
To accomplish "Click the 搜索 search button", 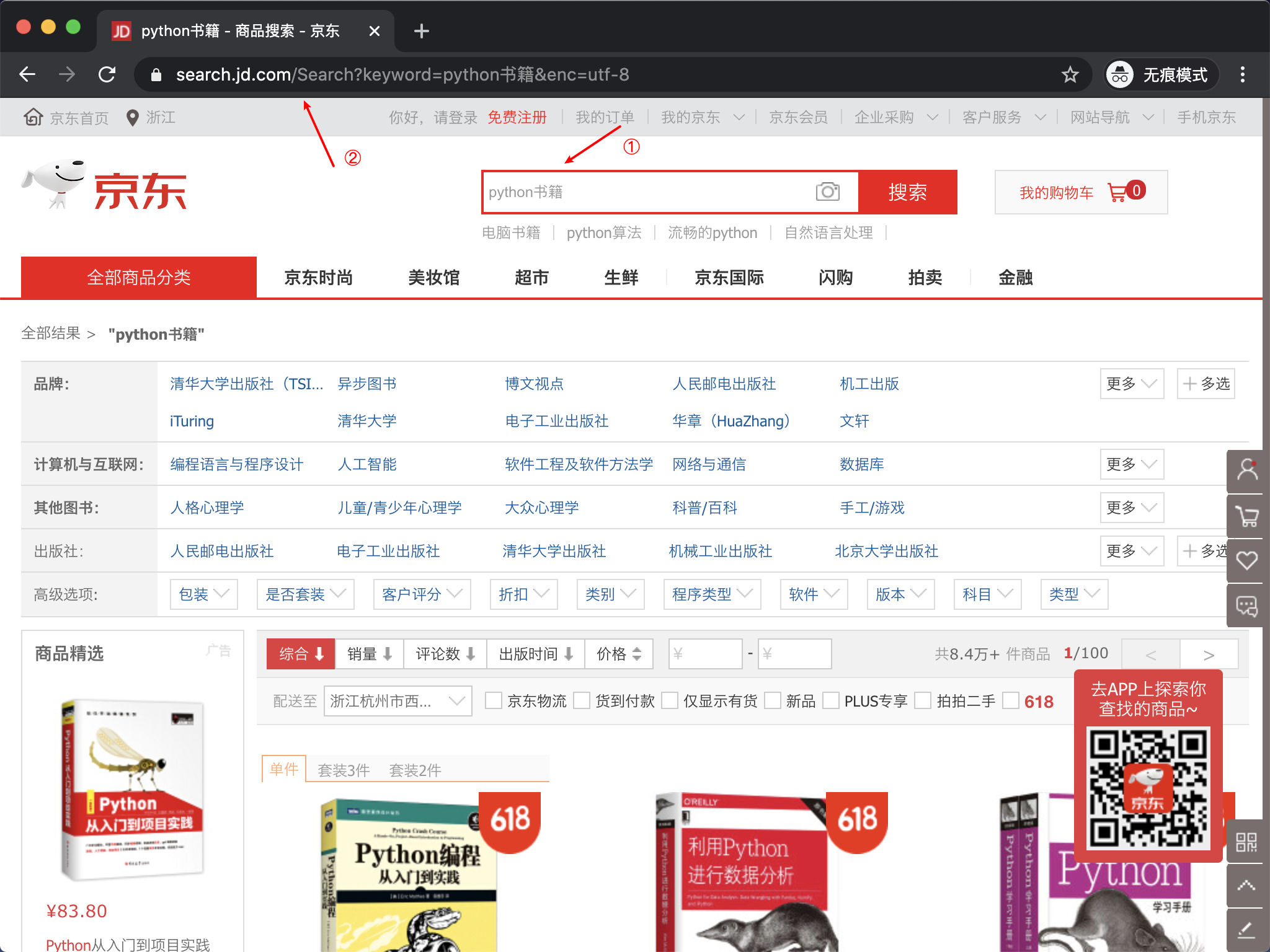I will [906, 192].
